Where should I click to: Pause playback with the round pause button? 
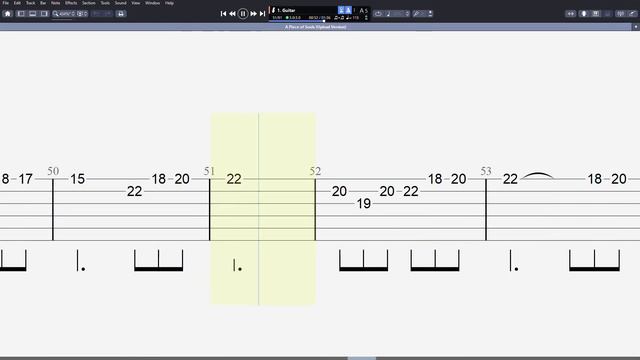pos(243,14)
